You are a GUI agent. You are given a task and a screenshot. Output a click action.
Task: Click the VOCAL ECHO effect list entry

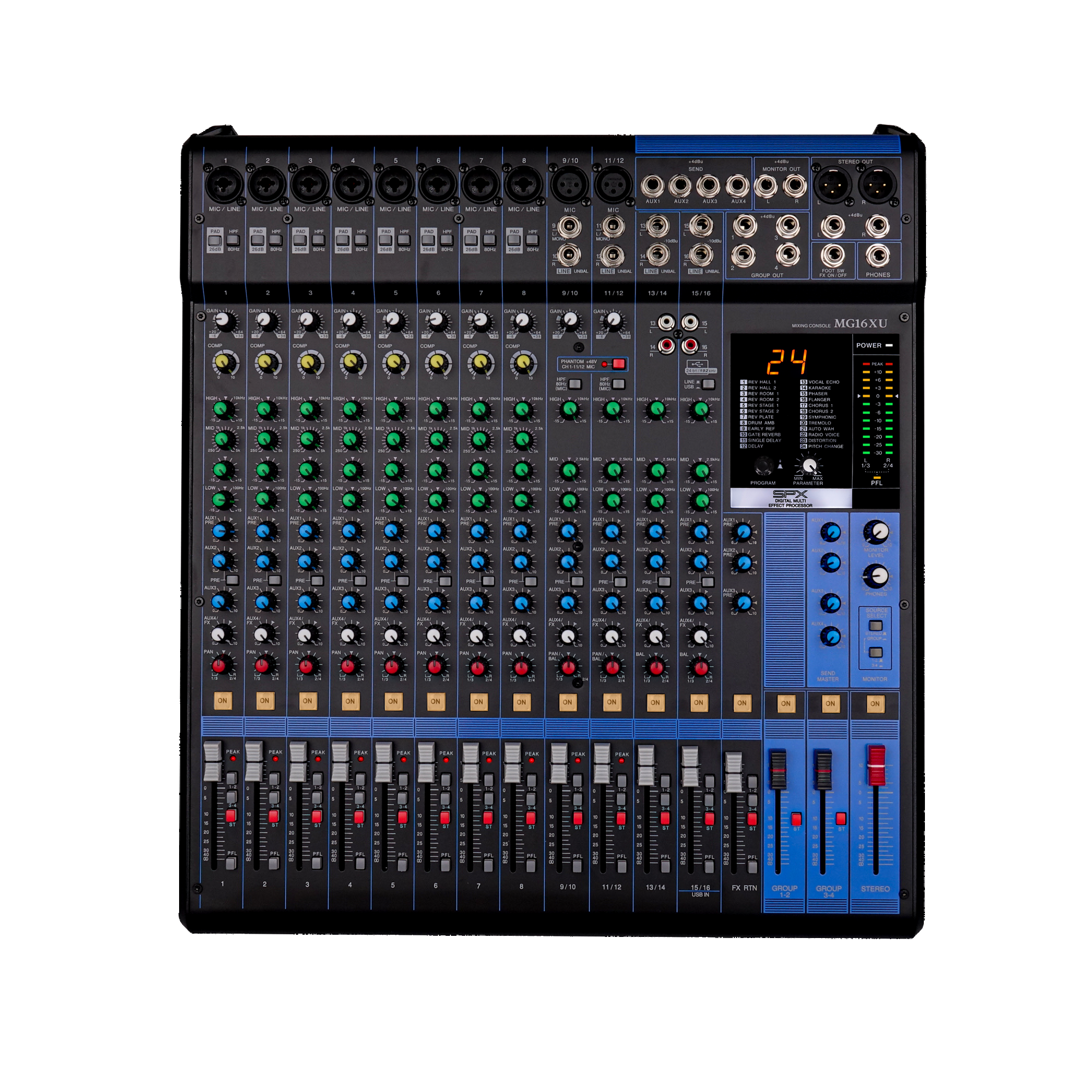coord(819,382)
